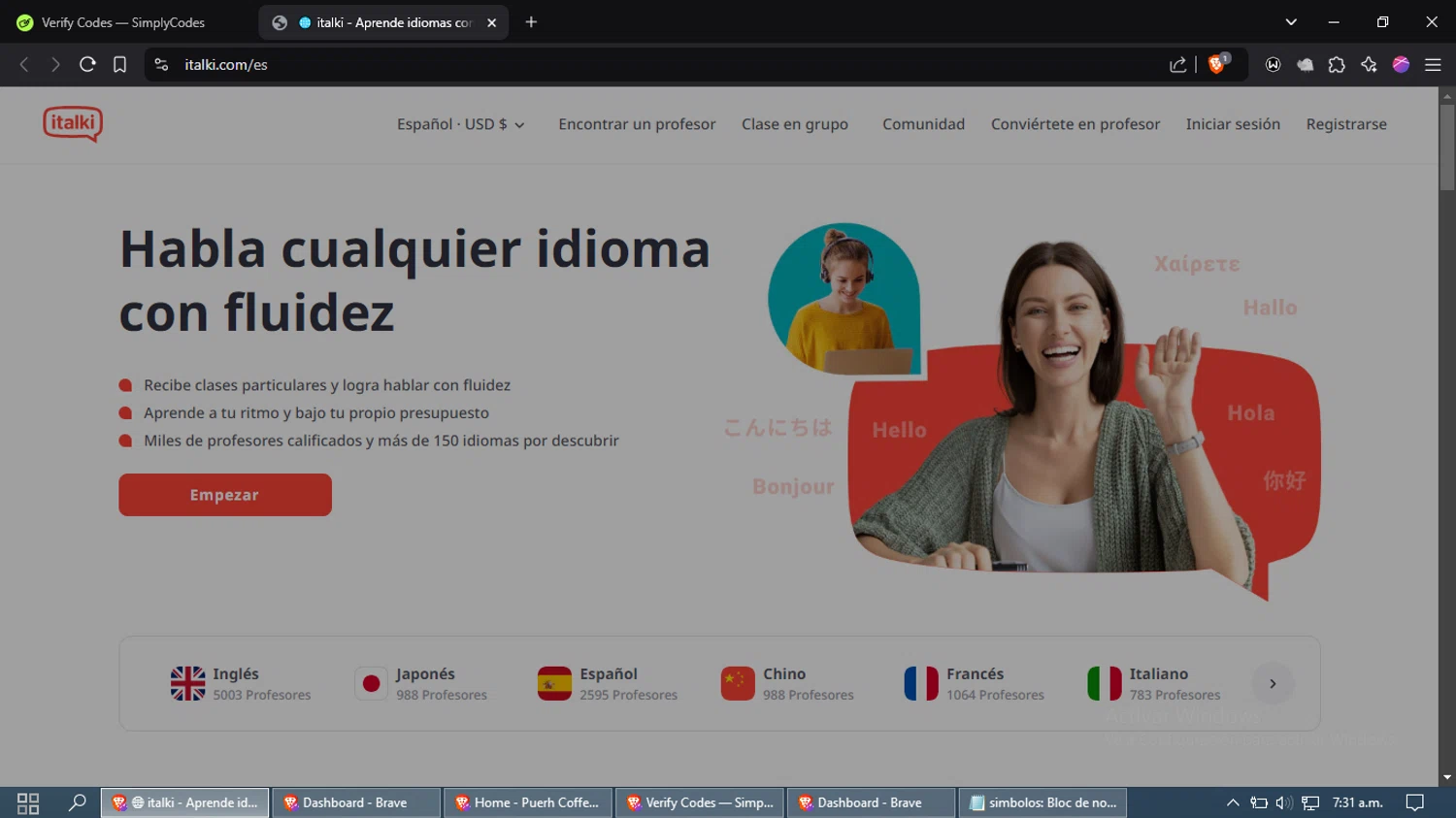Select the Inglés language card
The width and height of the screenshot is (1456, 818).
(241, 684)
